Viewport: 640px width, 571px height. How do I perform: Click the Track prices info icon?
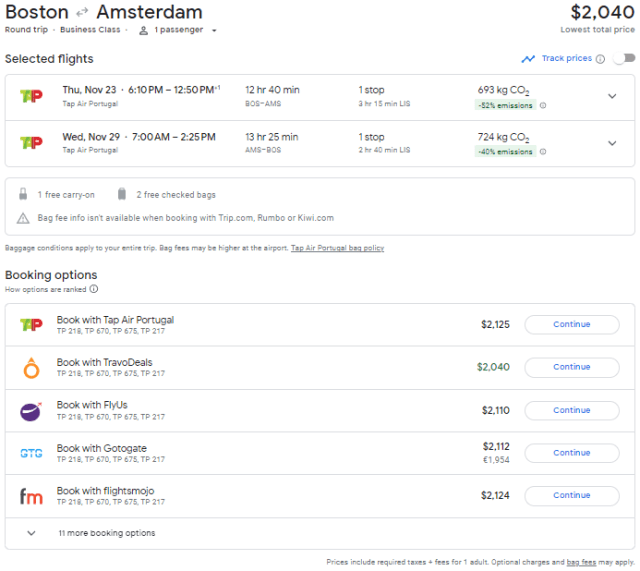[x=600, y=59]
